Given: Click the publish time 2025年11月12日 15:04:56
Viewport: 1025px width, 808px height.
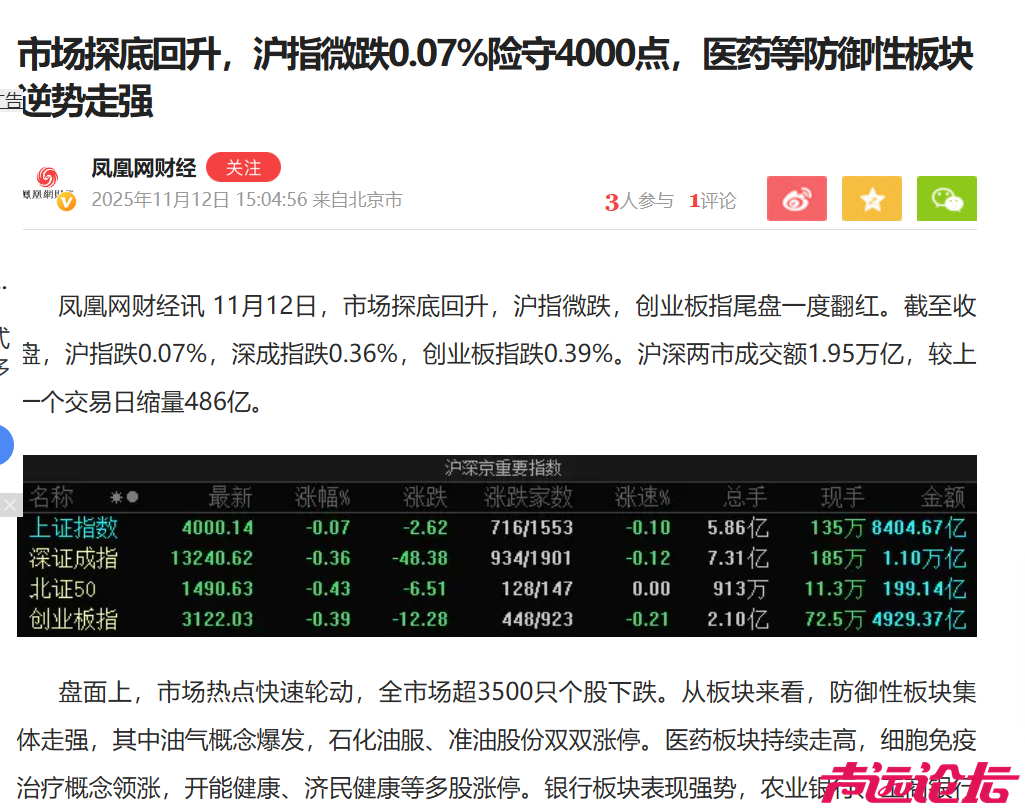Looking at the screenshot, I should click(x=199, y=200).
